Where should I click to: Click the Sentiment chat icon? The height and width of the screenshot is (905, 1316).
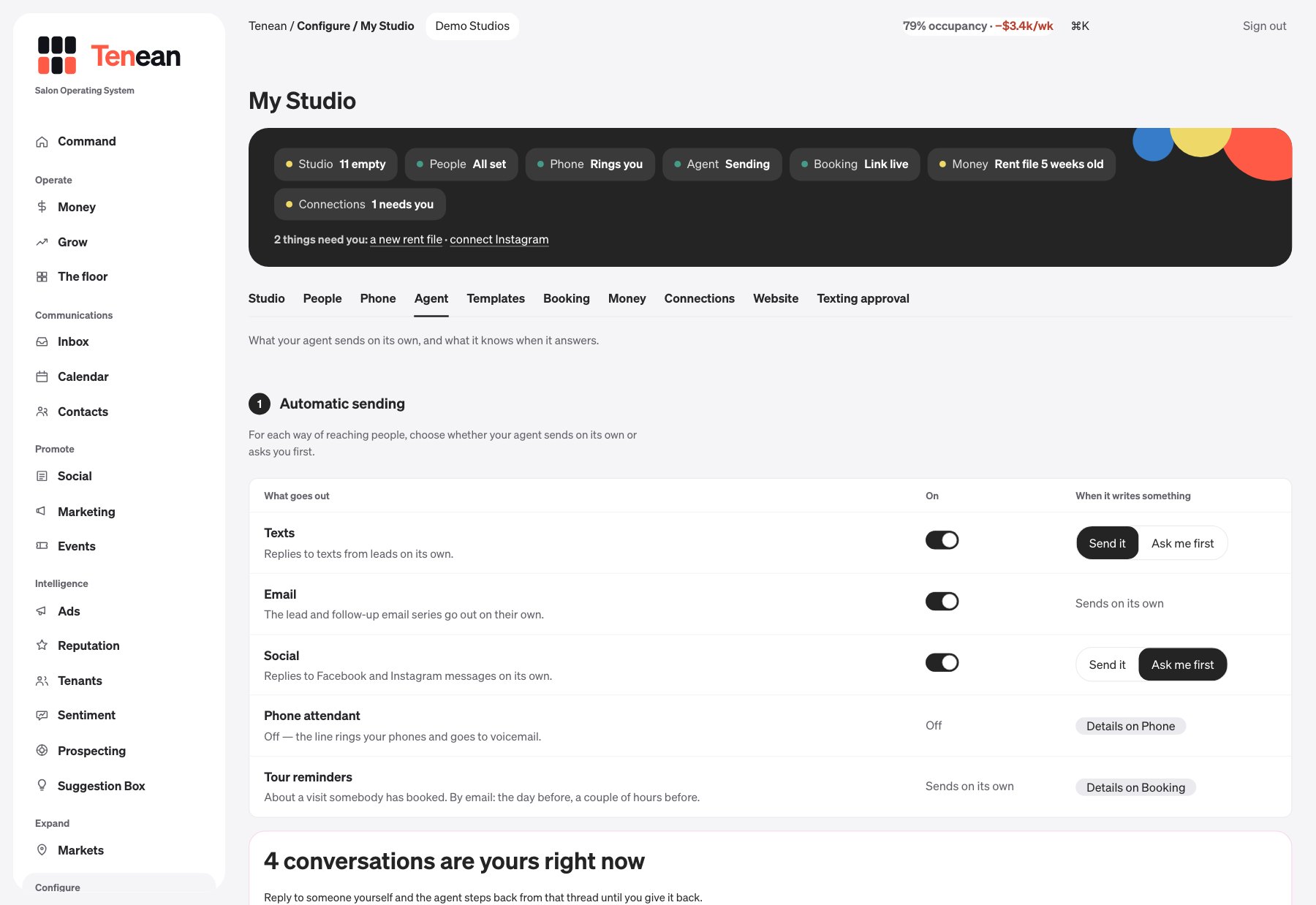[42, 715]
